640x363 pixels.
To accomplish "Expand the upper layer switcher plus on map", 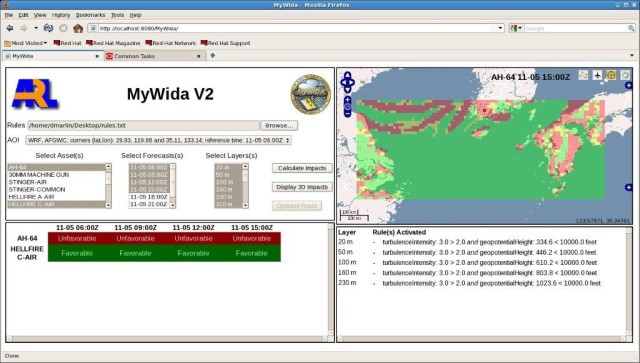I will click(x=629, y=85).
